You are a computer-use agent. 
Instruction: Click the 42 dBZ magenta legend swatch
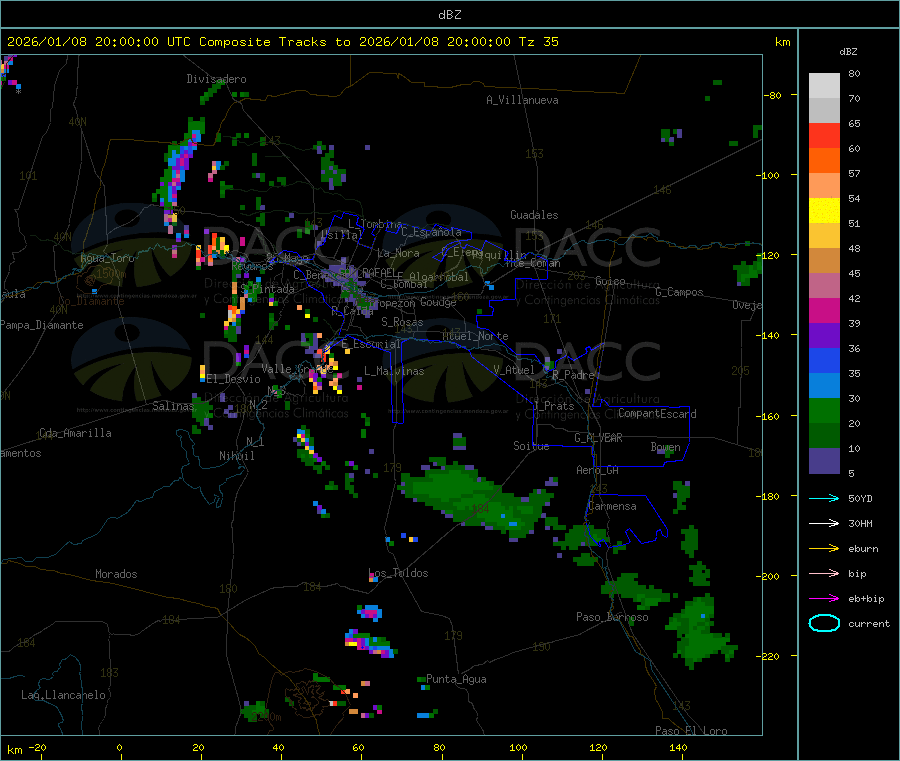point(824,310)
